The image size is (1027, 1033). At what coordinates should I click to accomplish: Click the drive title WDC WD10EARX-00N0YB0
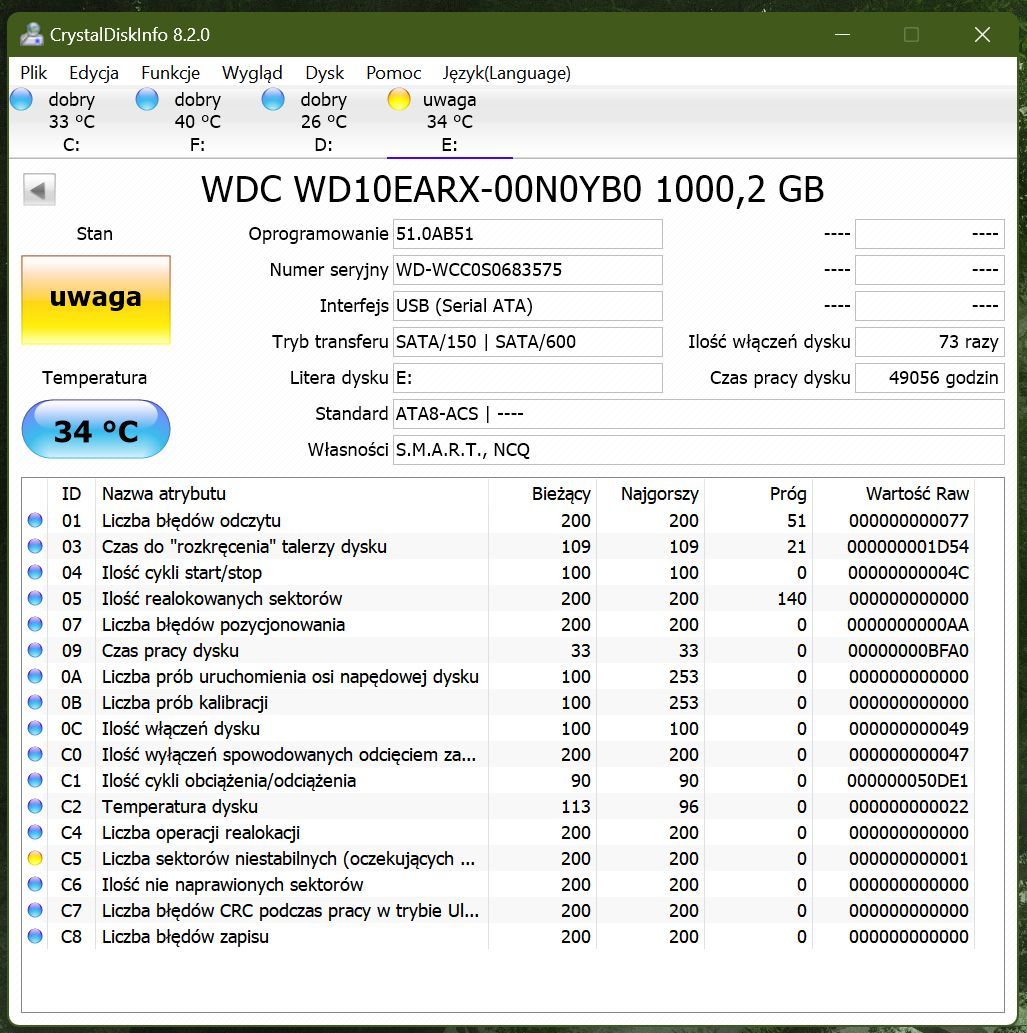point(513,190)
